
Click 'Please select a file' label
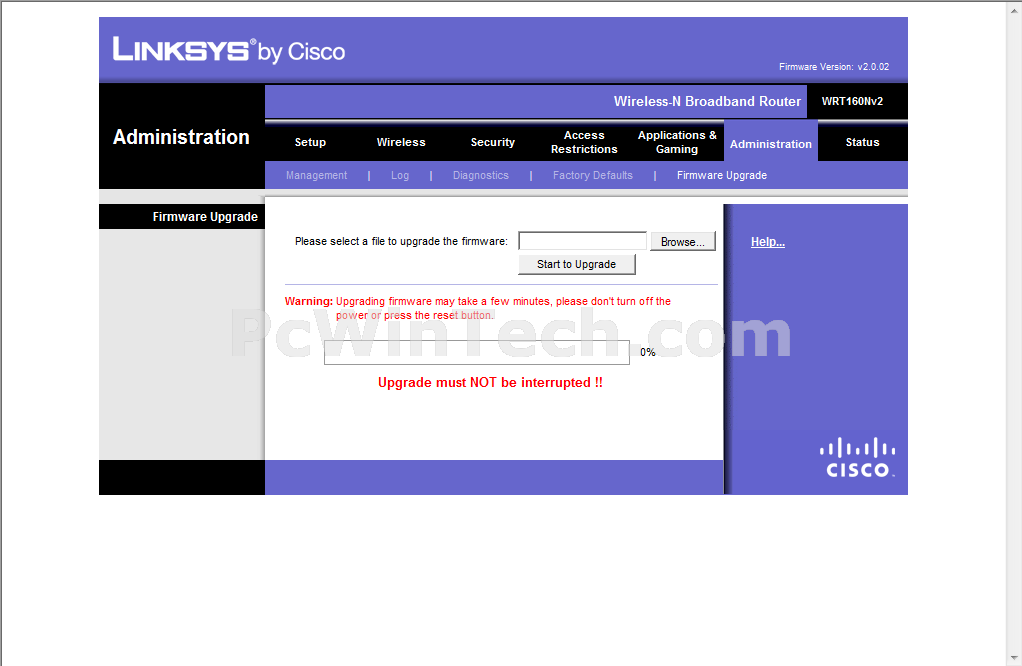coord(401,241)
